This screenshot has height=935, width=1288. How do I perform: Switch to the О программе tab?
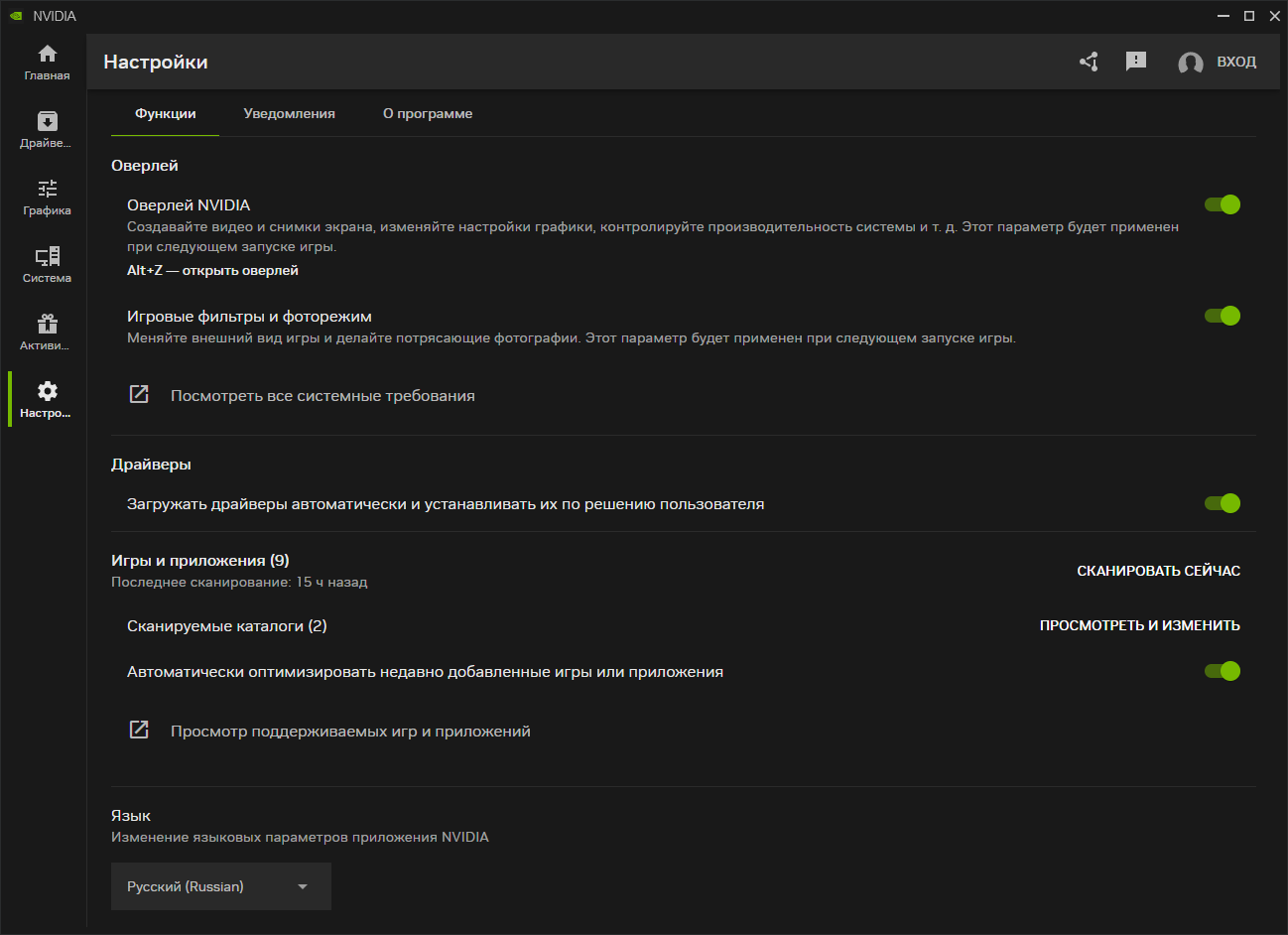coord(428,114)
